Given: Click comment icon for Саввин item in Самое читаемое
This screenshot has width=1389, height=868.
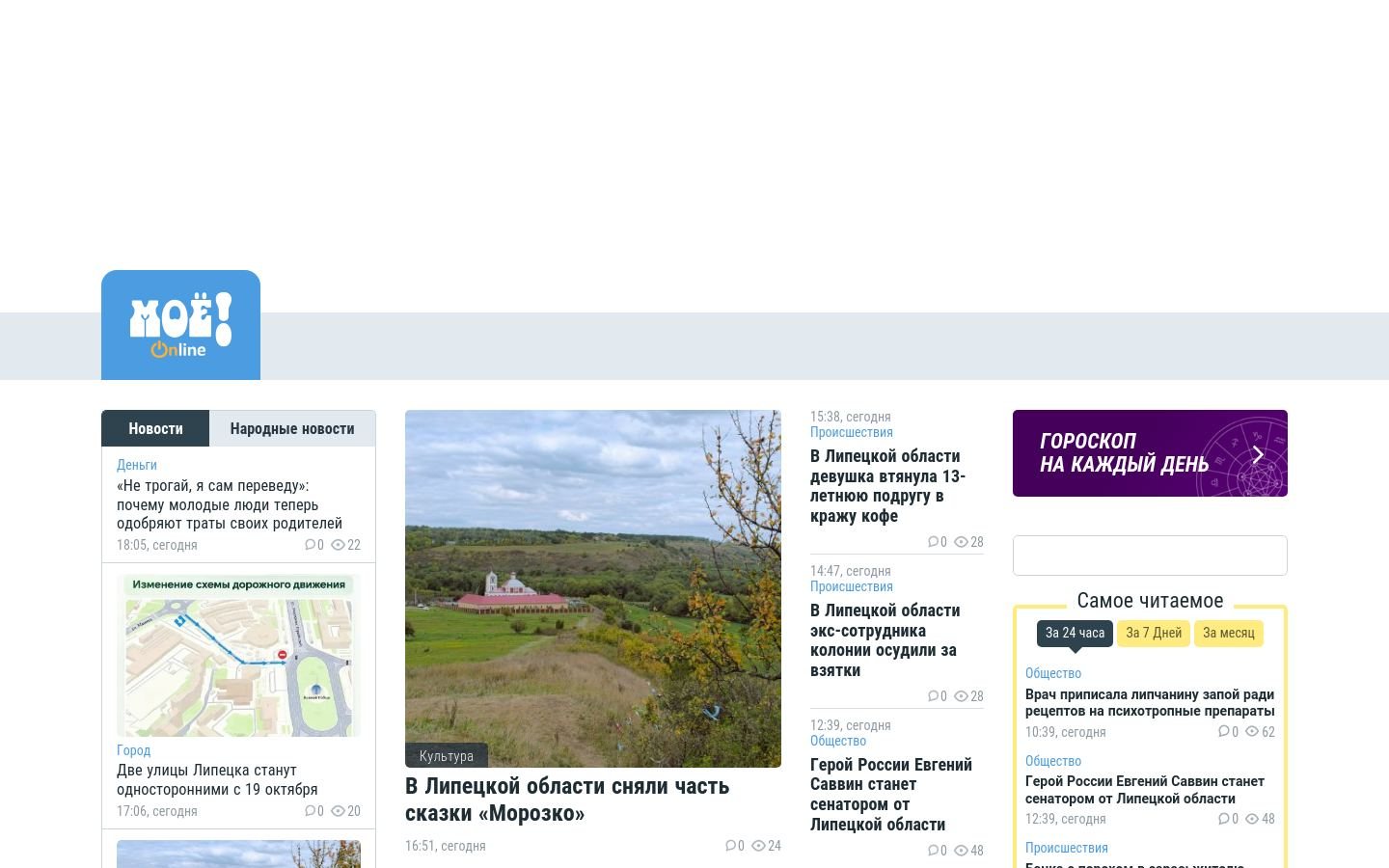Looking at the screenshot, I should [x=1224, y=819].
